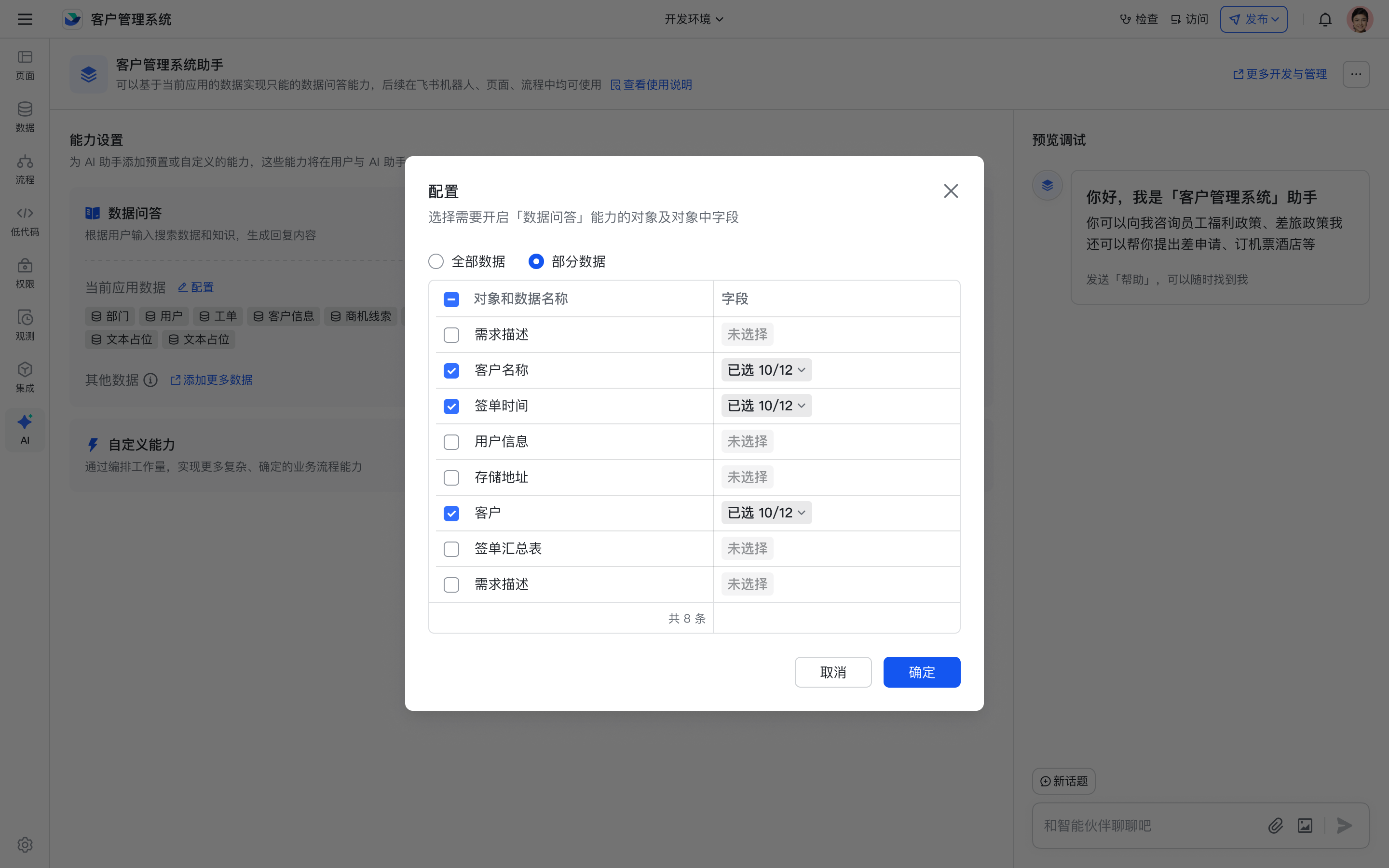Screen dimensions: 1389x868
Task: Click the send message arrow icon
Action: [x=1344, y=826]
